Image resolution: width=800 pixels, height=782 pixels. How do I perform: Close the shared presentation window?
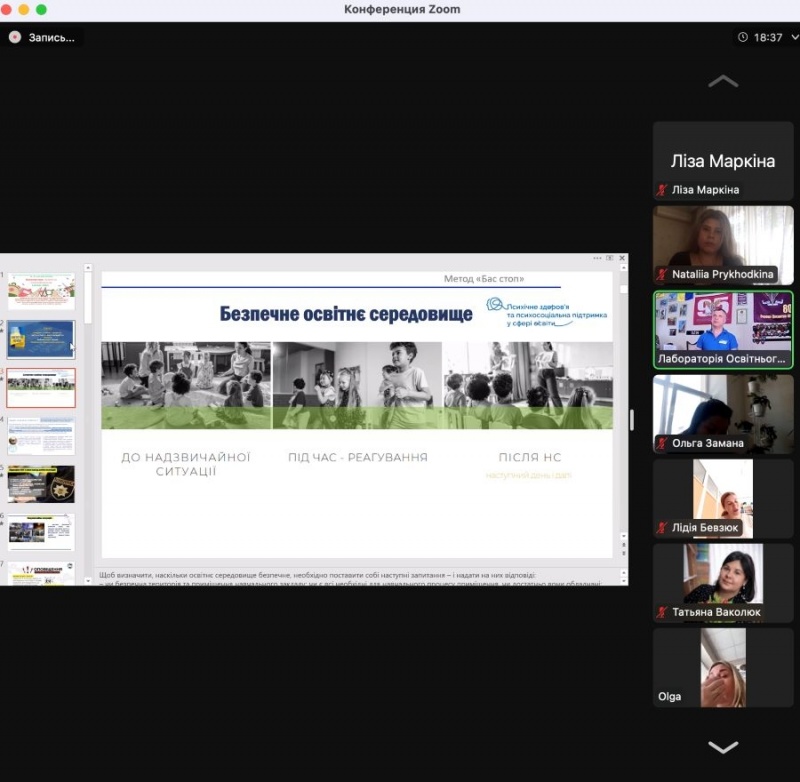[x=622, y=258]
